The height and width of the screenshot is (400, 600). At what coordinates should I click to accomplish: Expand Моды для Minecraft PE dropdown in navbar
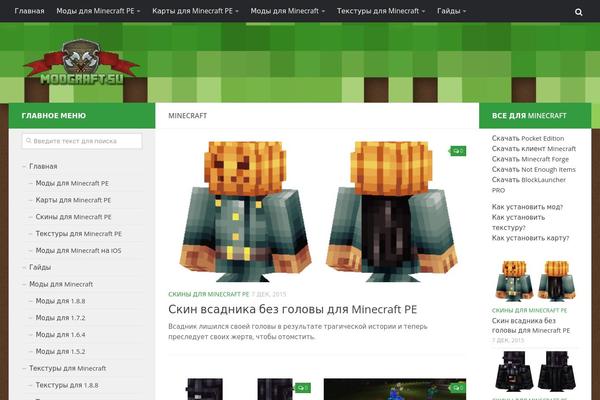click(x=98, y=11)
